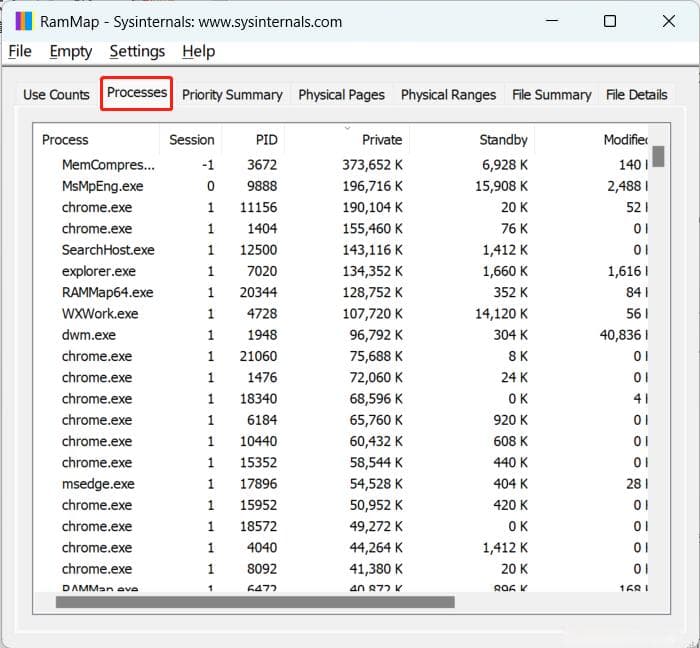Click the 15,908 K standby value
Screen dimensions: 700x648
click(x=501, y=186)
